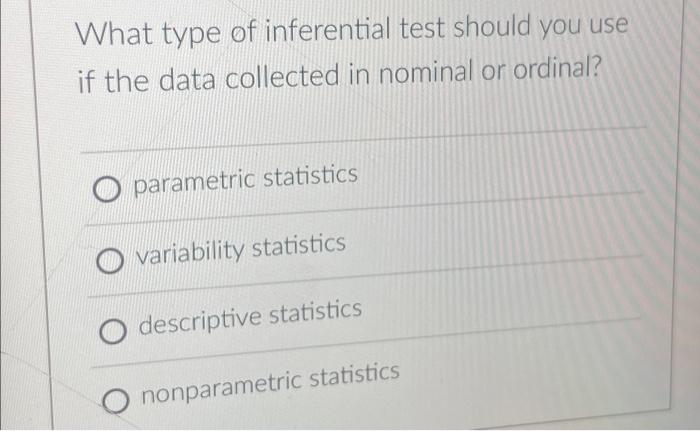The height and width of the screenshot is (431, 700).
Task: Click the word "collected" in the question
Action: point(282,77)
